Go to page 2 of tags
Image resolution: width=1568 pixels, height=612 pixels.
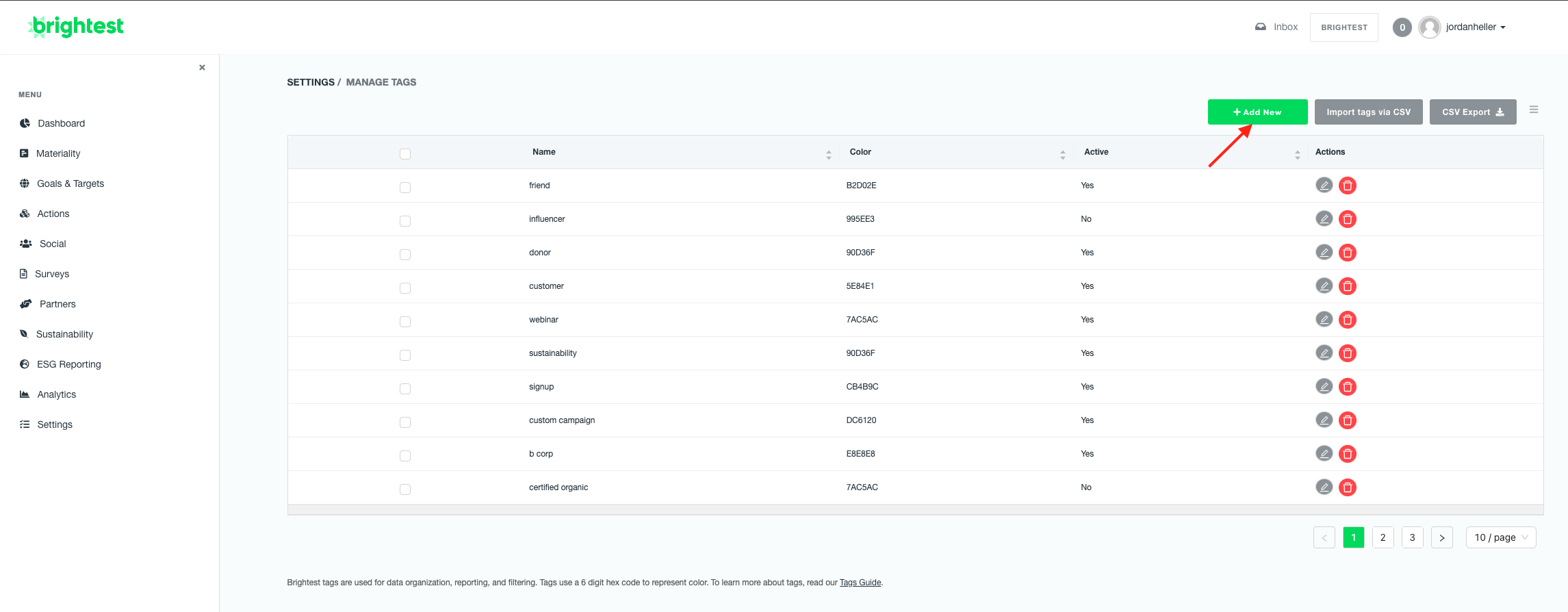click(1383, 537)
